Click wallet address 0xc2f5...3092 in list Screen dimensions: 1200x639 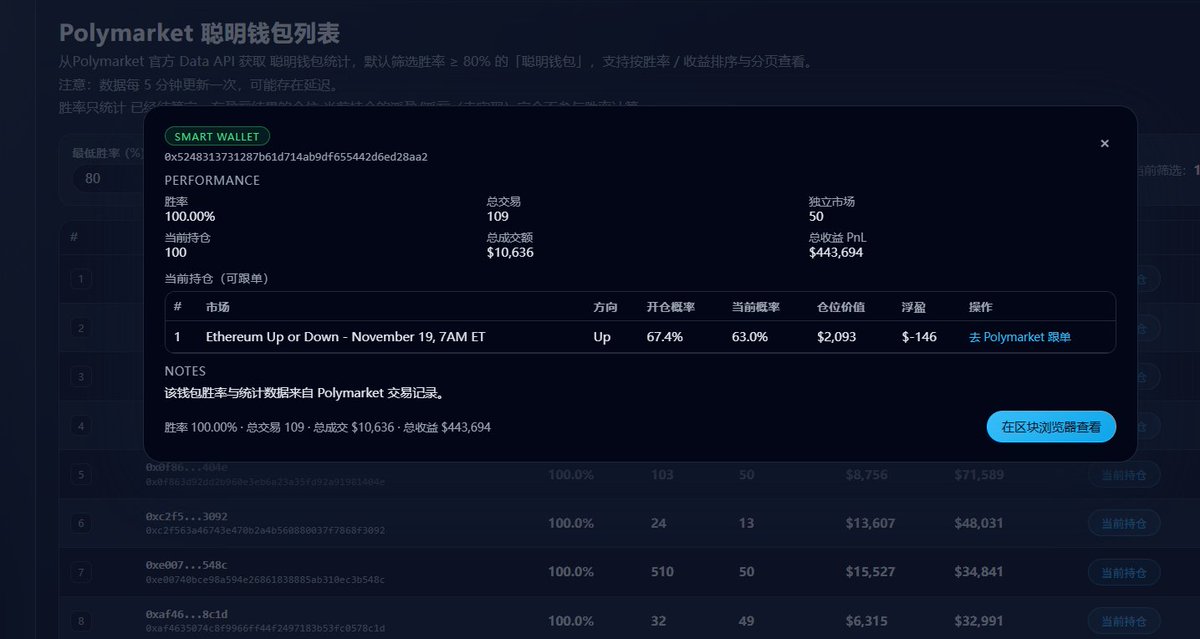187,516
